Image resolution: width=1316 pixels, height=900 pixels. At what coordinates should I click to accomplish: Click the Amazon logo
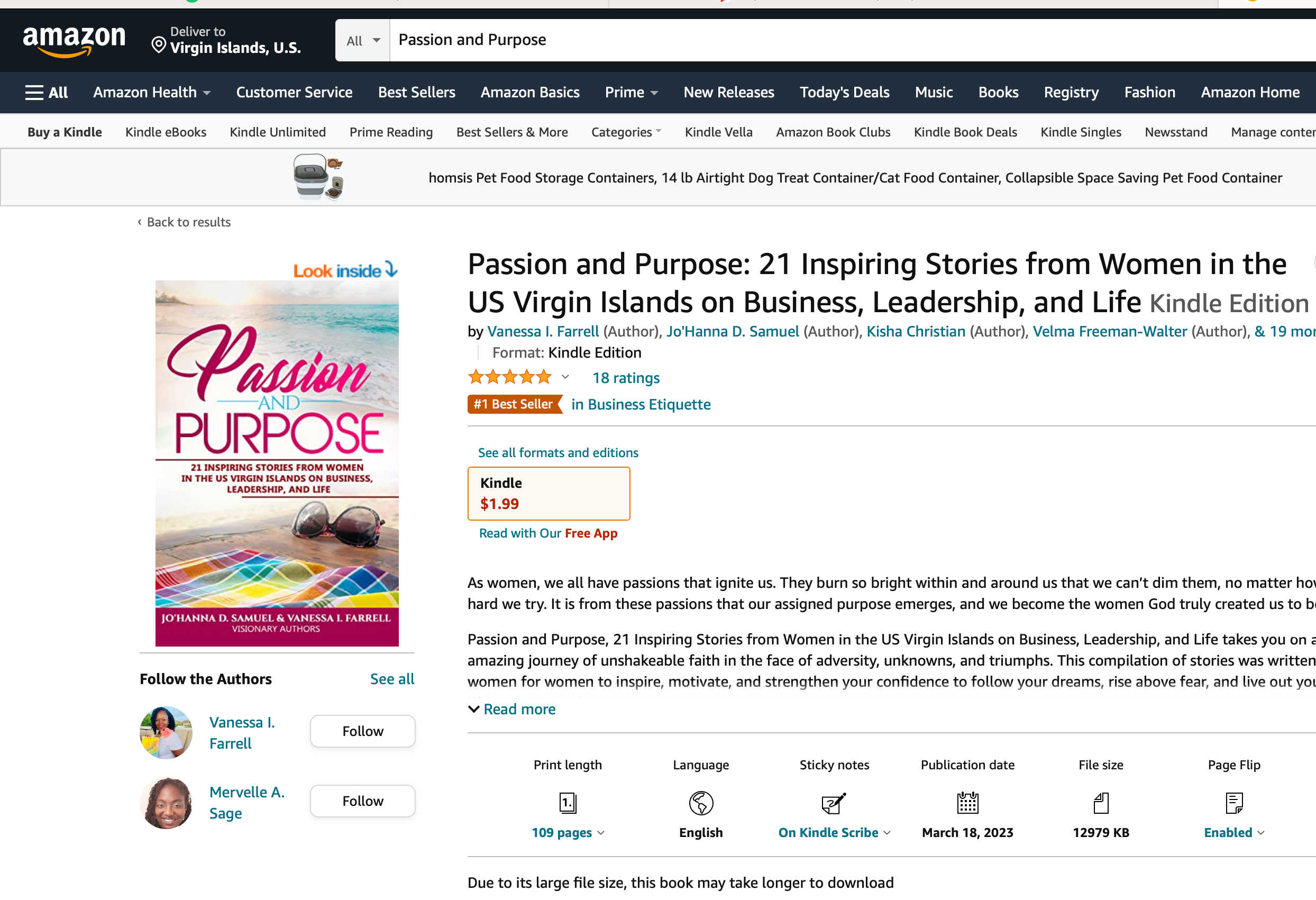tap(74, 41)
